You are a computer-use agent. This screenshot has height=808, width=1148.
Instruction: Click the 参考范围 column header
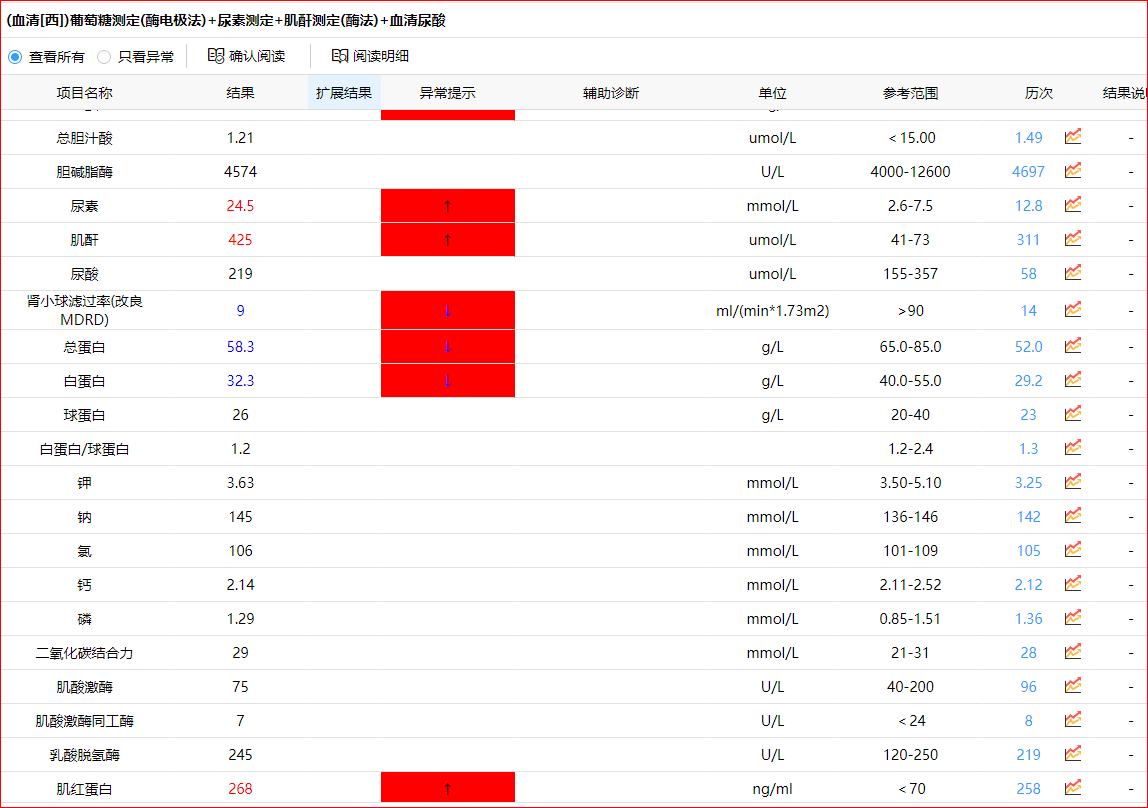[910, 93]
